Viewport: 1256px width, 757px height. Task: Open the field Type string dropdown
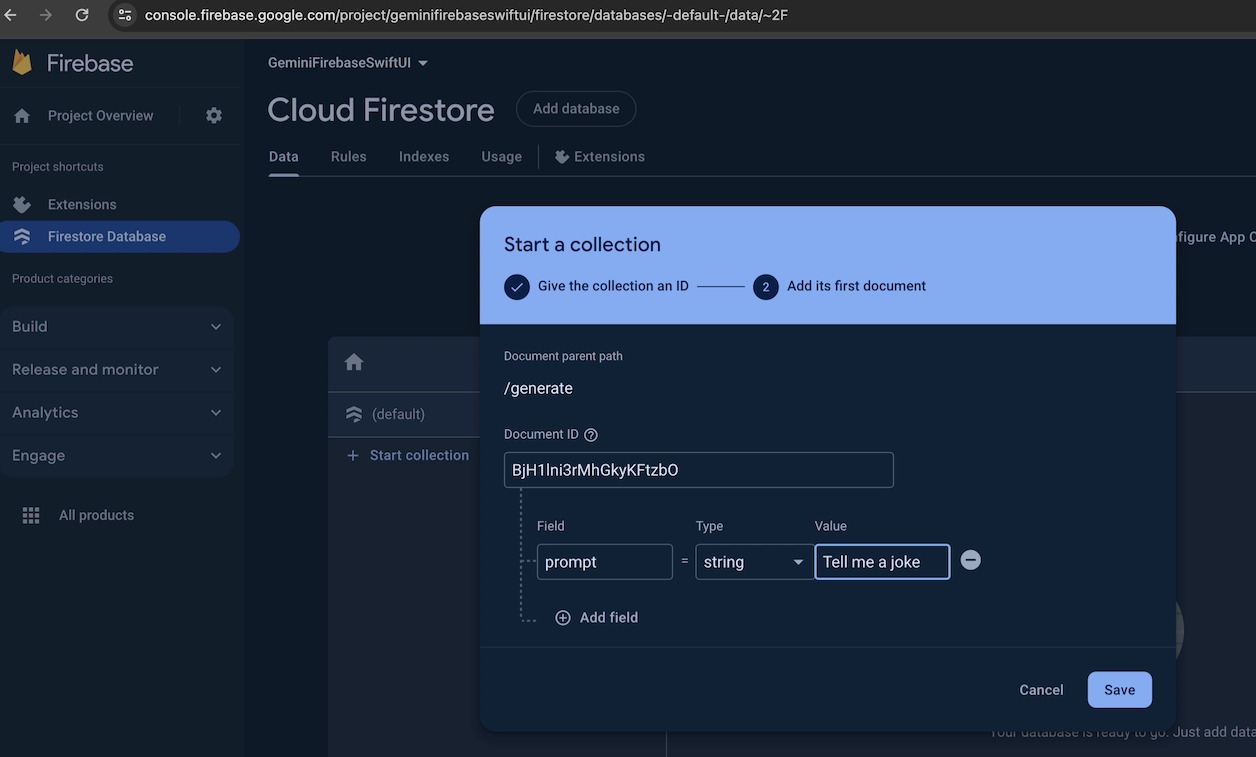(x=754, y=562)
